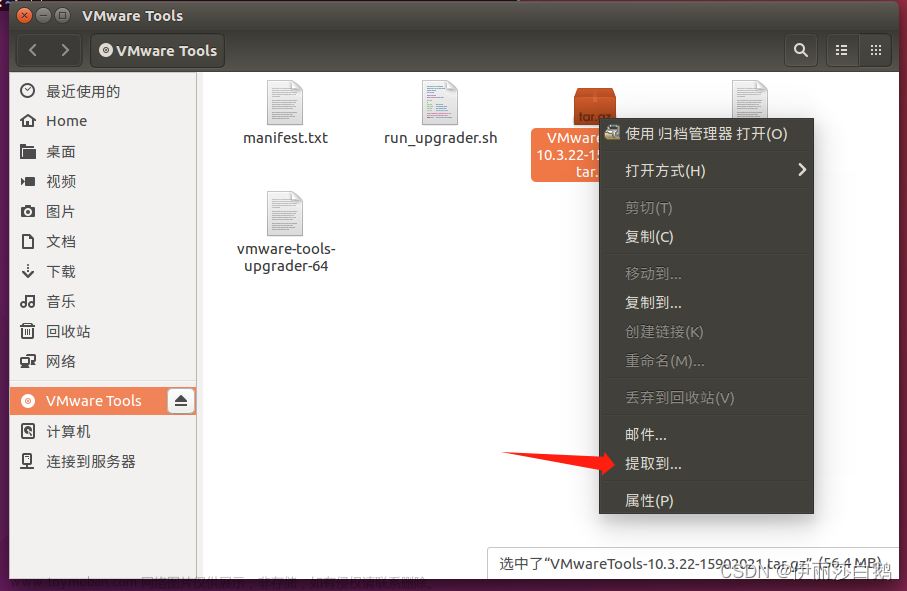907x591 pixels.
Task: Choose 使用 归档管理器 打开(O)
Action: point(706,134)
